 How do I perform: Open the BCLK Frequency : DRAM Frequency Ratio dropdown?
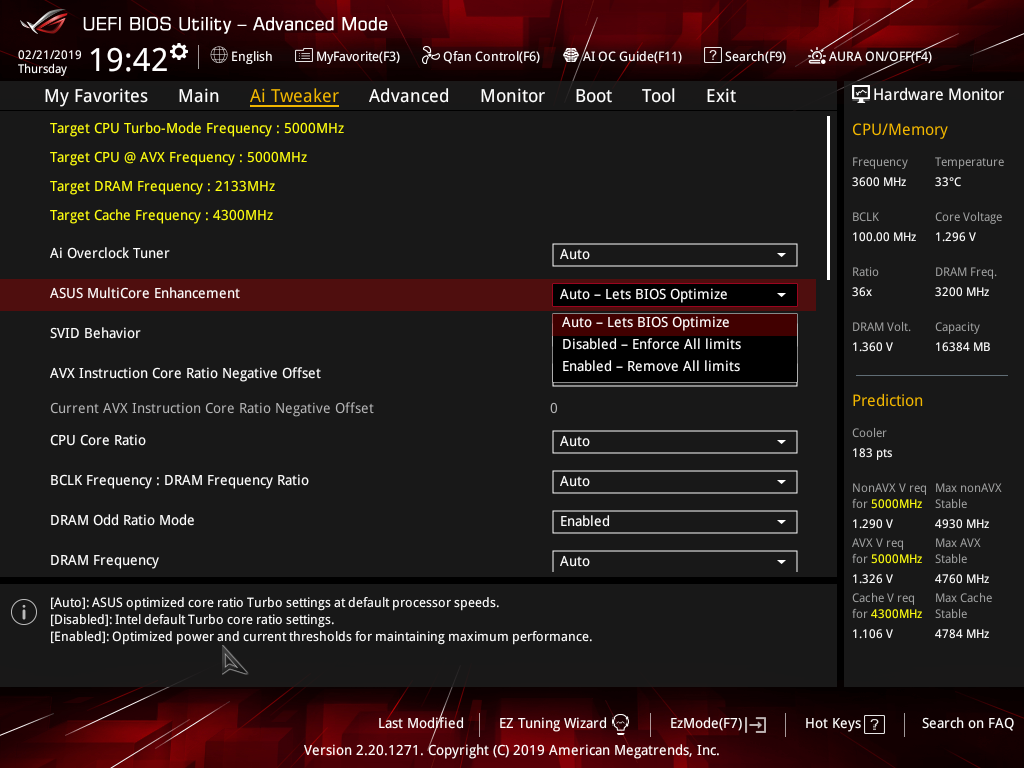tap(674, 482)
